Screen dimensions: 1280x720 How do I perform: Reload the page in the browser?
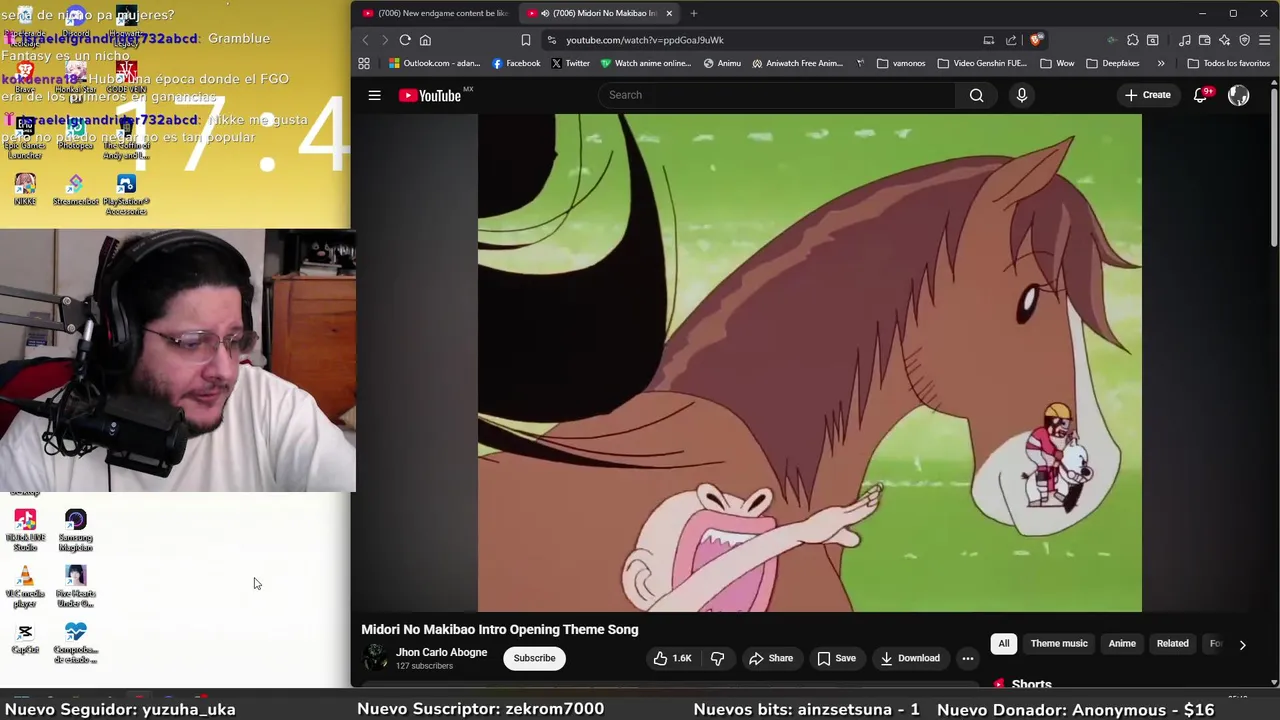coord(405,40)
